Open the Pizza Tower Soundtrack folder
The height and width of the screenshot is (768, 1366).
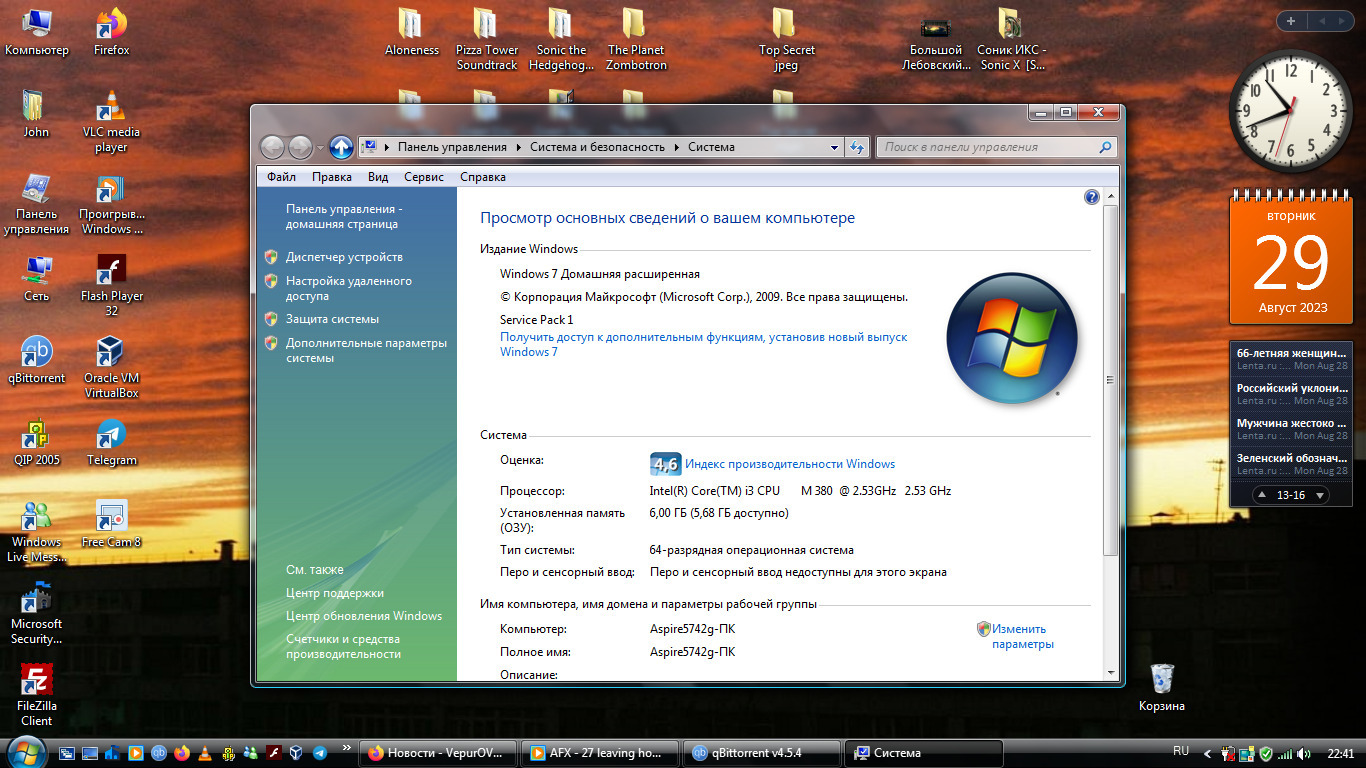[487, 27]
